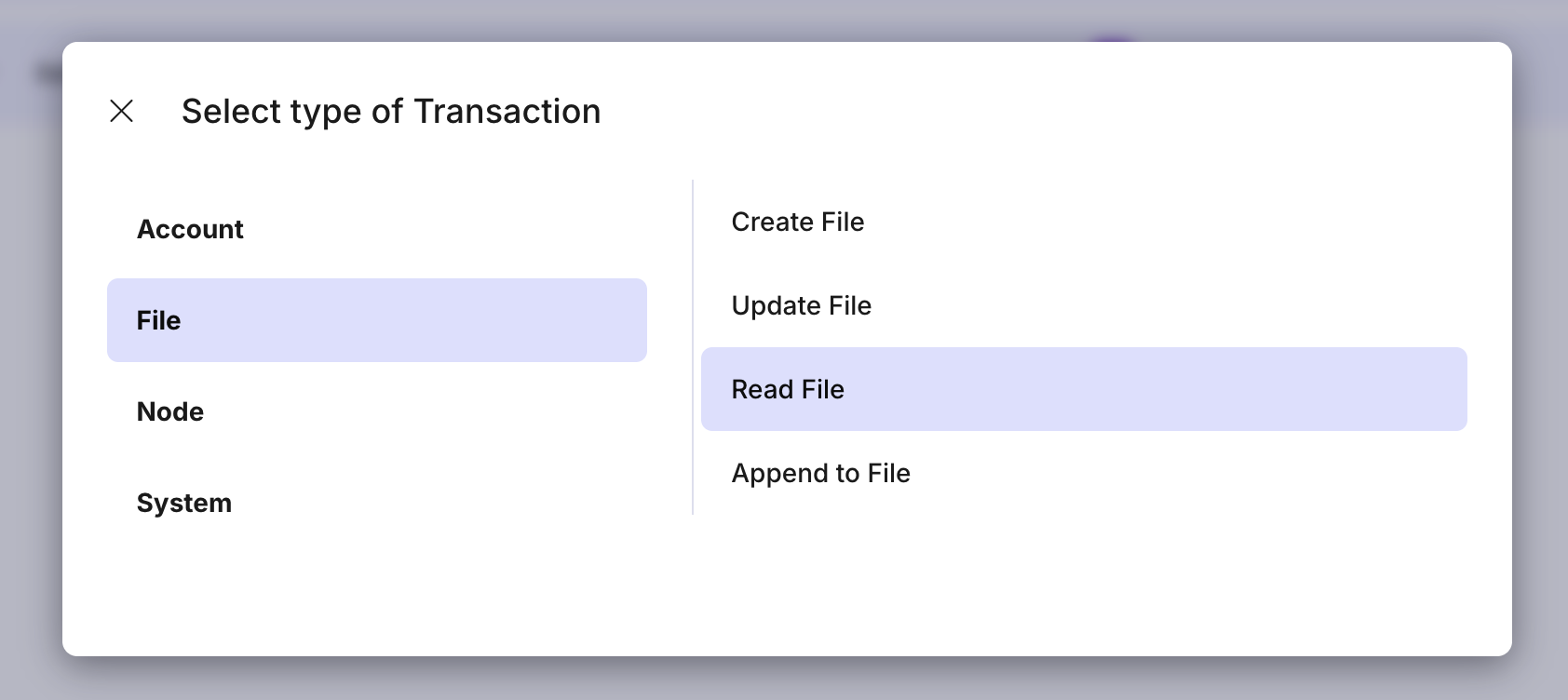The width and height of the screenshot is (1568, 700).
Task: Start a Create File transaction
Action: pyautogui.click(x=798, y=222)
